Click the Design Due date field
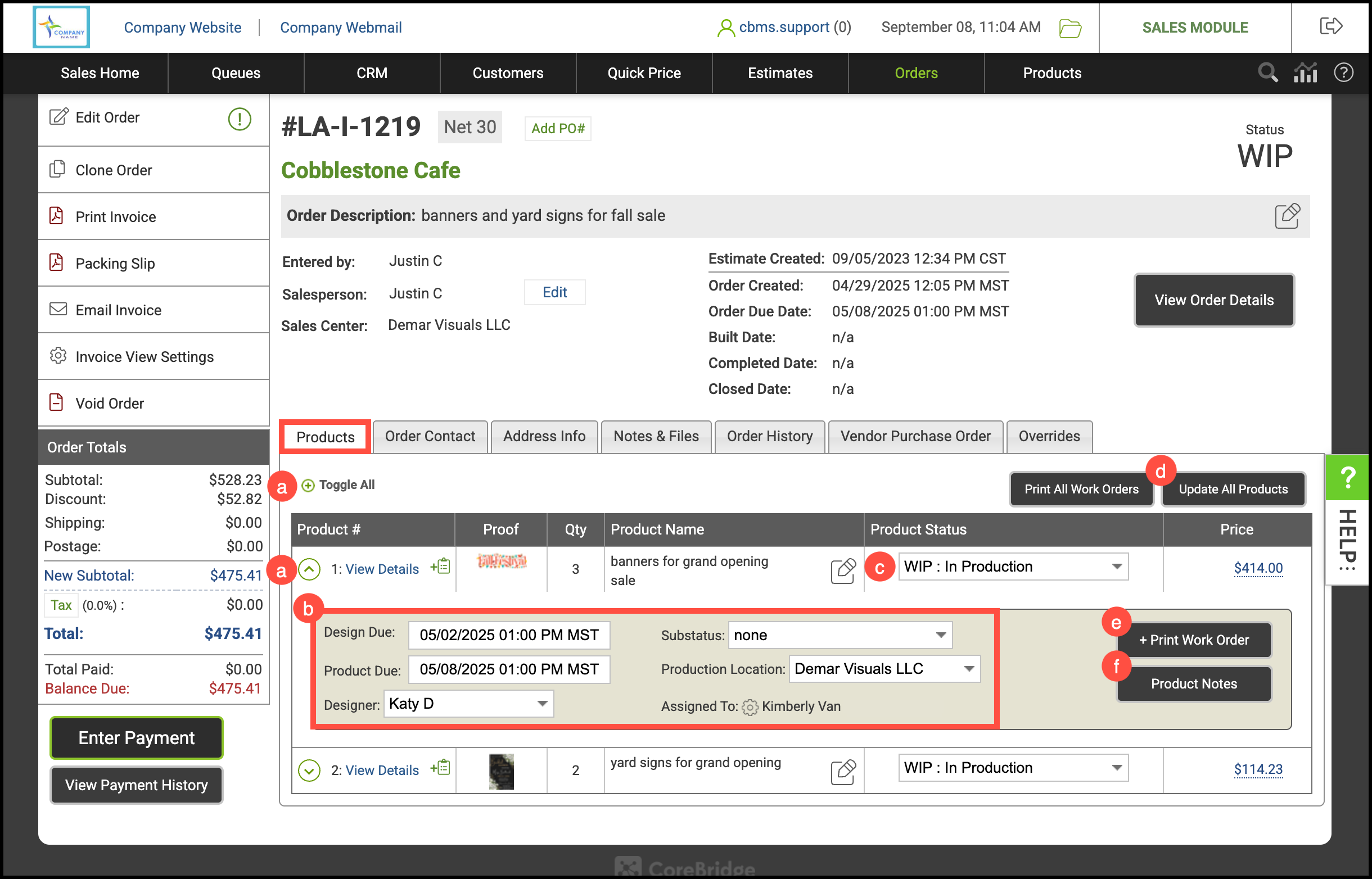 509,635
